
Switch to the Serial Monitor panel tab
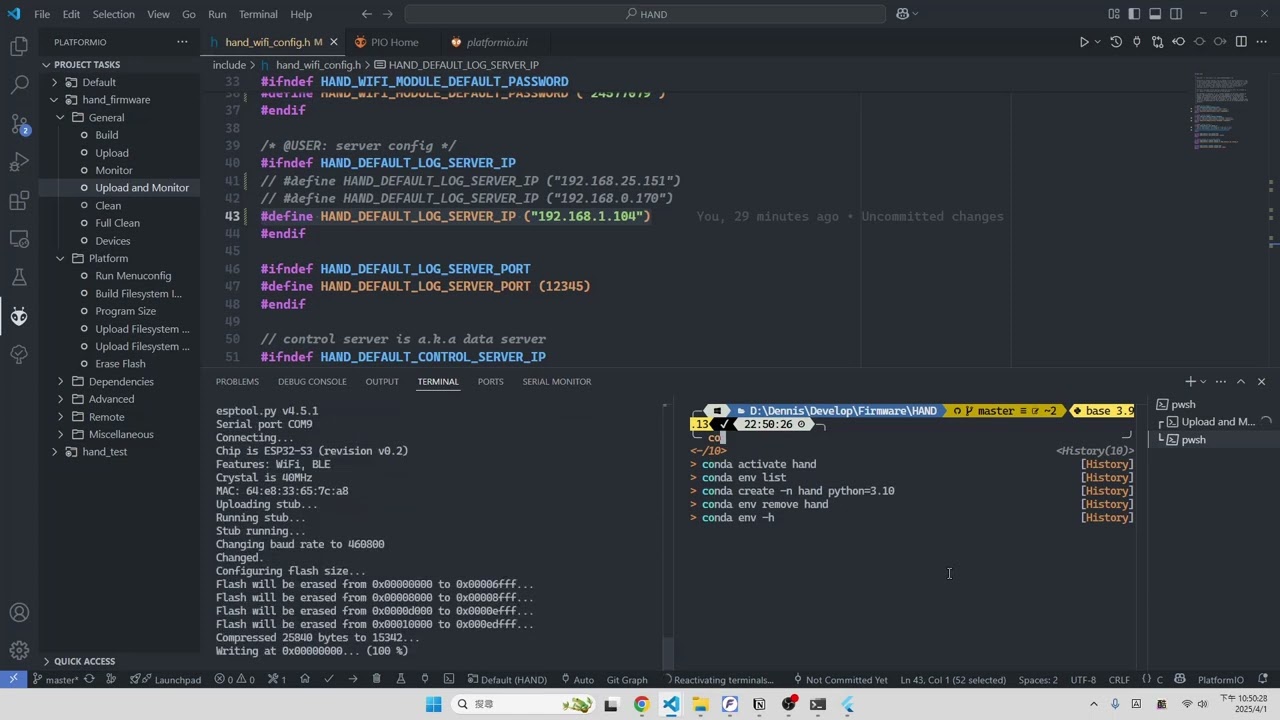click(556, 381)
